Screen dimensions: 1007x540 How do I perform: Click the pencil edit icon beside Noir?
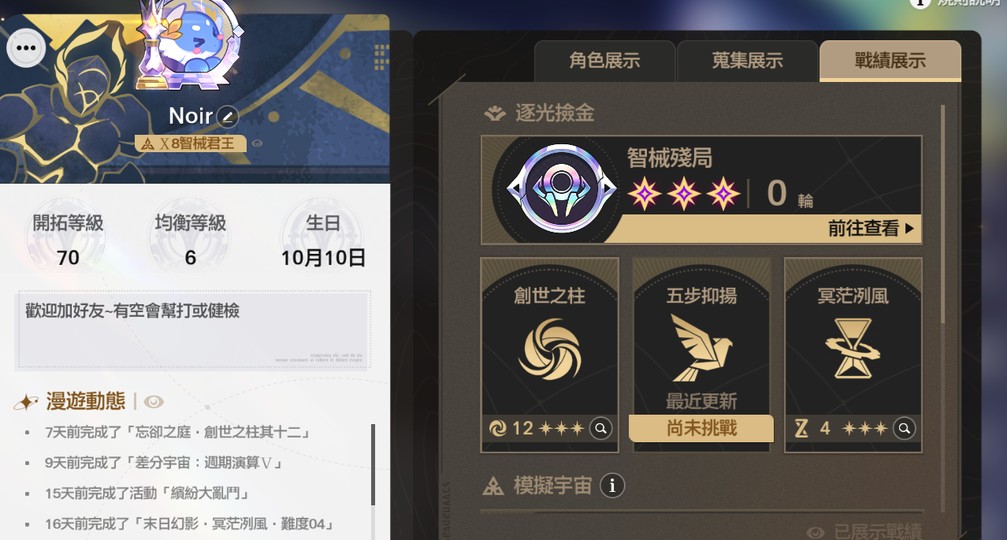pyautogui.click(x=227, y=116)
